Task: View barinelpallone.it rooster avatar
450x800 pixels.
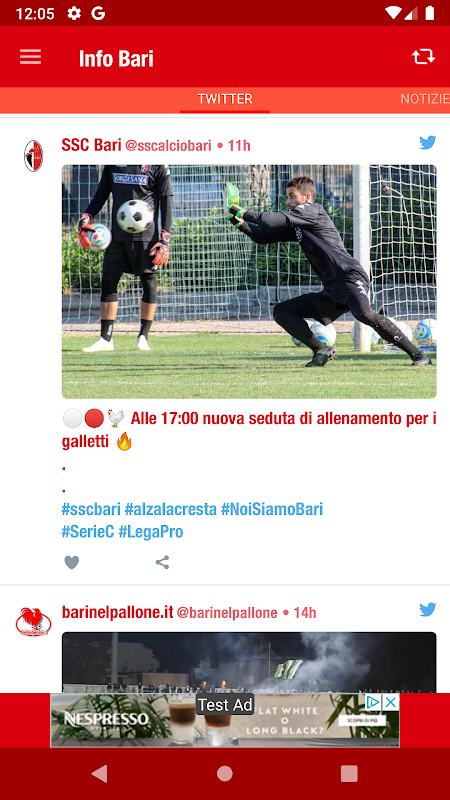Action: pyautogui.click(x=34, y=621)
